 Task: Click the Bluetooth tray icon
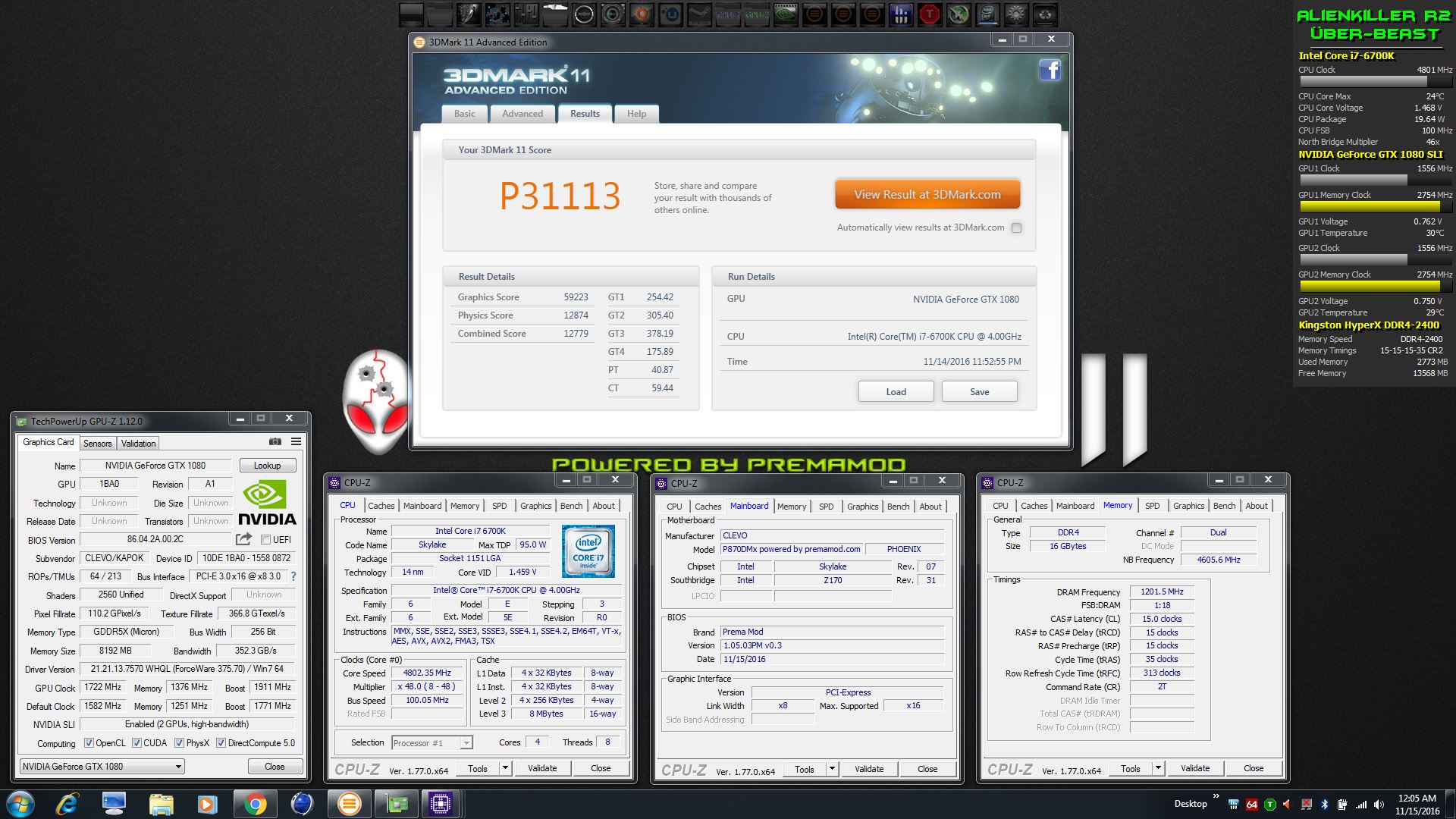[1324, 804]
